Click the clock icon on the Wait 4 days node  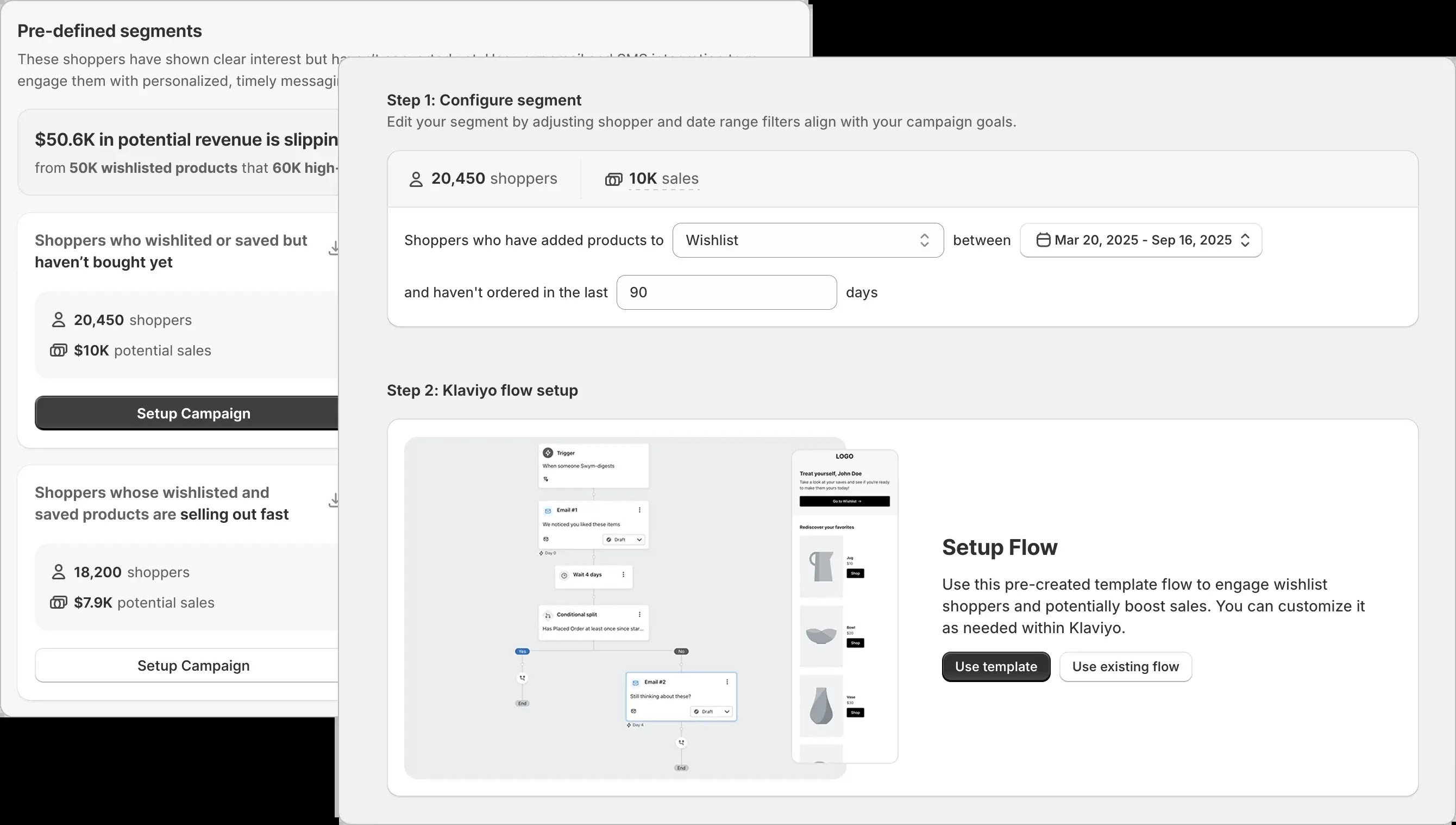(564, 575)
